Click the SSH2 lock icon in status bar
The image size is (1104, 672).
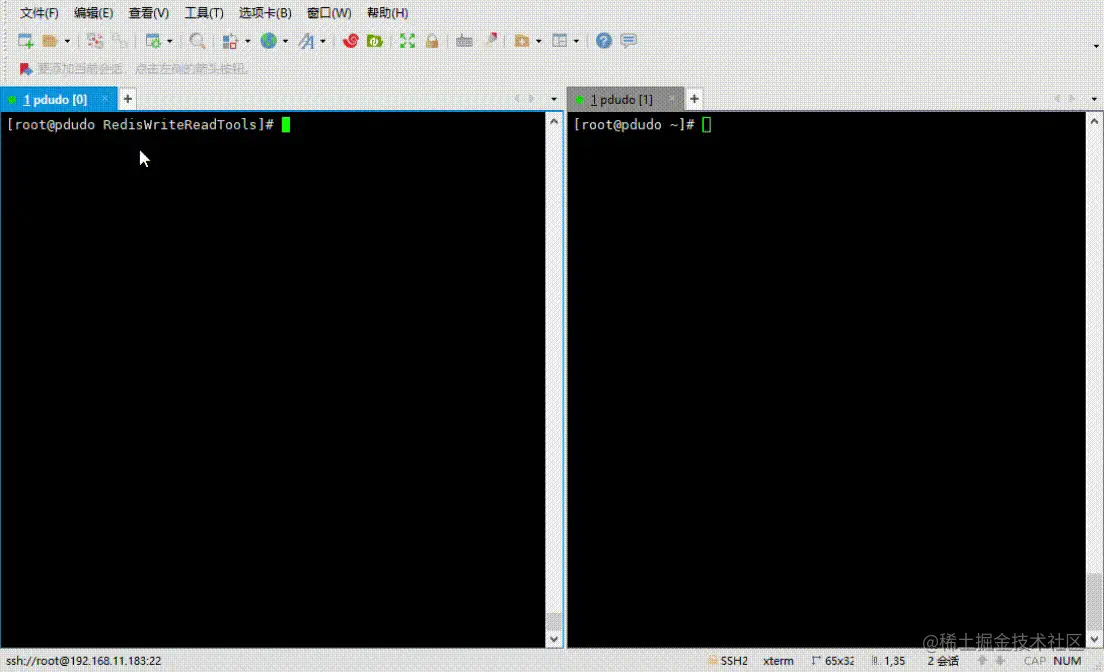(x=713, y=661)
